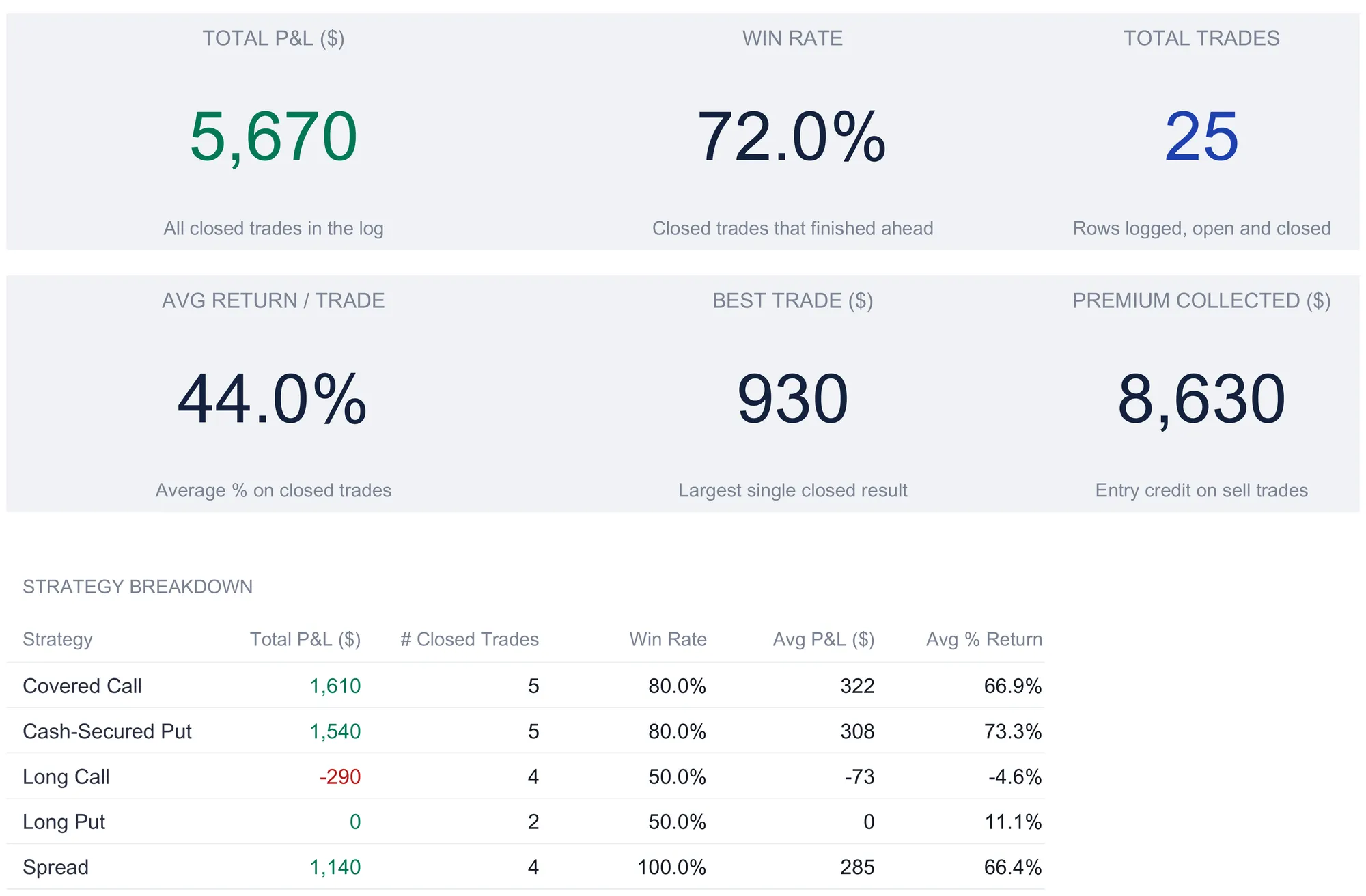Select the Spread row label
The image size is (1366, 896).
pyautogui.click(x=56, y=867)
